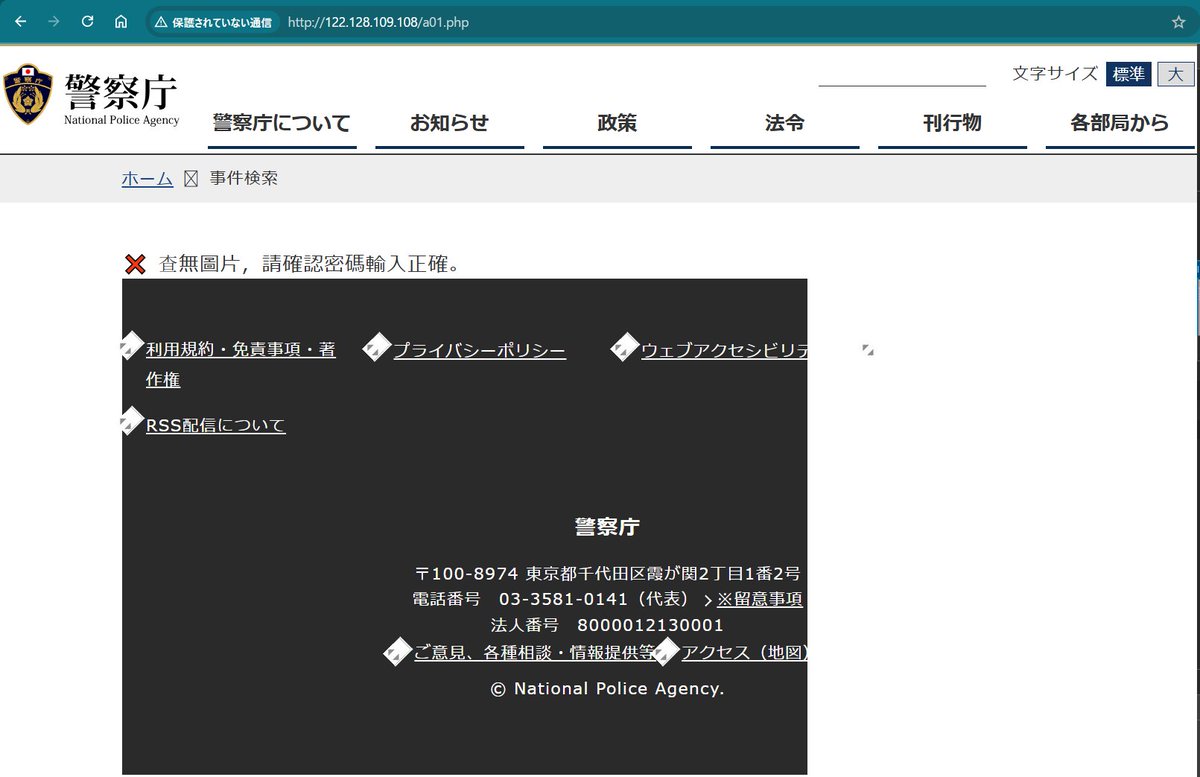The width and height of the screenshot is (1200, 777).
Task: Click the 事件検索 breadcrumb text
Action: click(244, 179)
